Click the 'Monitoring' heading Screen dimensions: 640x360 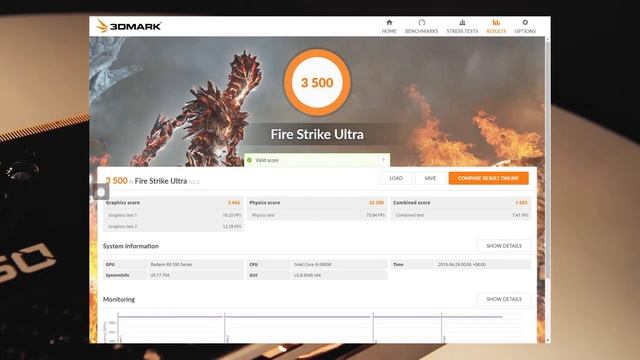click(119, 299)
